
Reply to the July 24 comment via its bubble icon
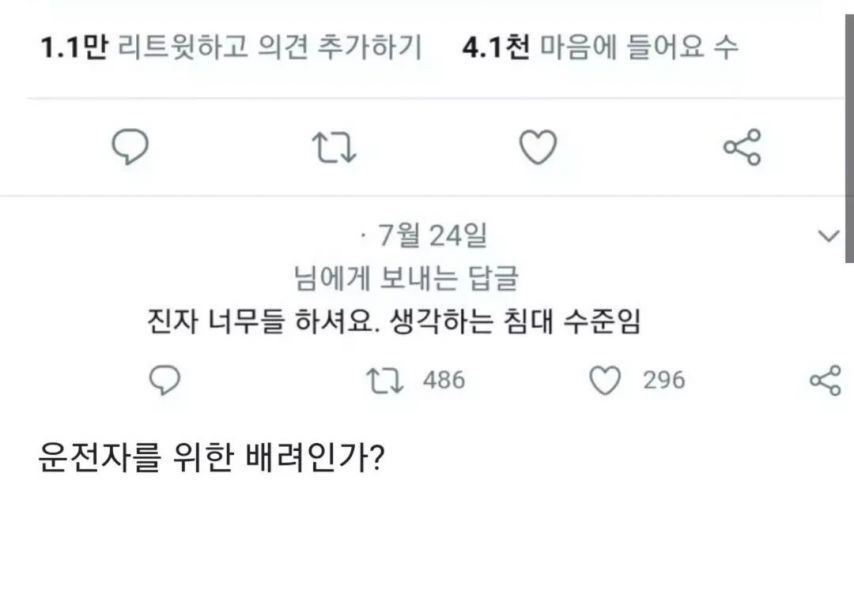pyautogui.click(x=164, y=380)
